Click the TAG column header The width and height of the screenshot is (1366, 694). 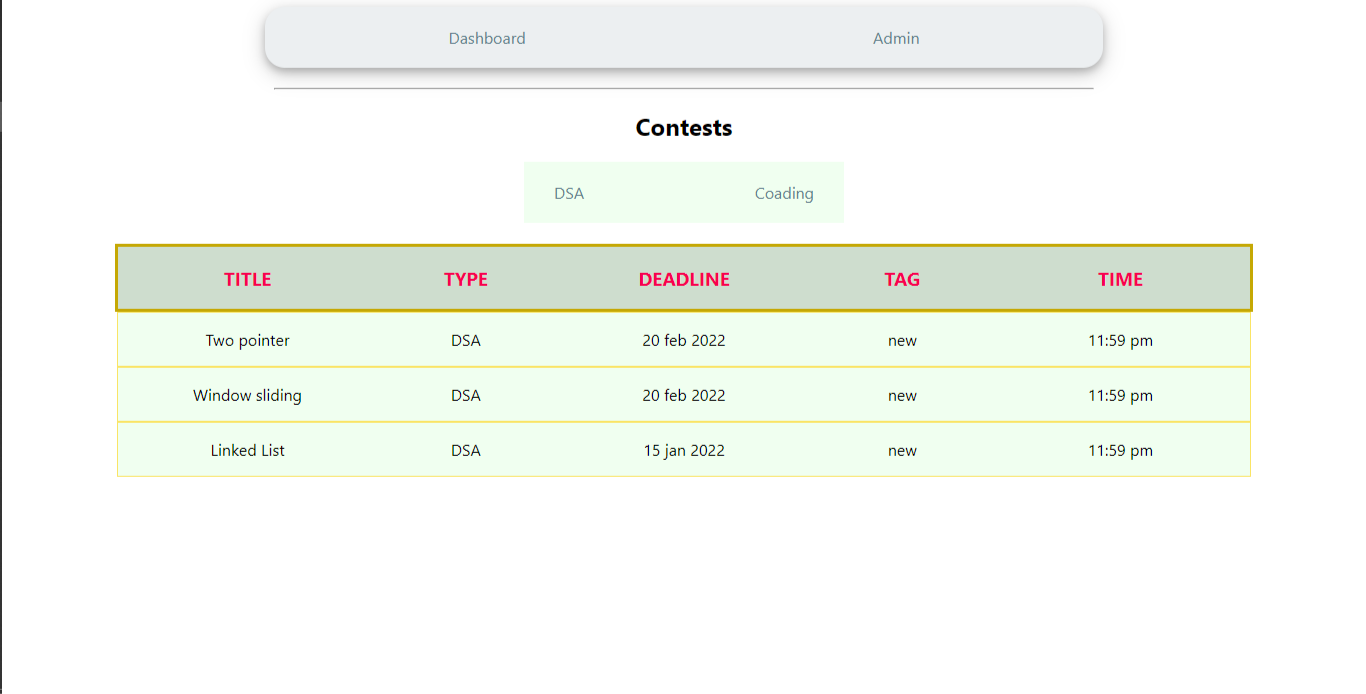tap(902, 279)
